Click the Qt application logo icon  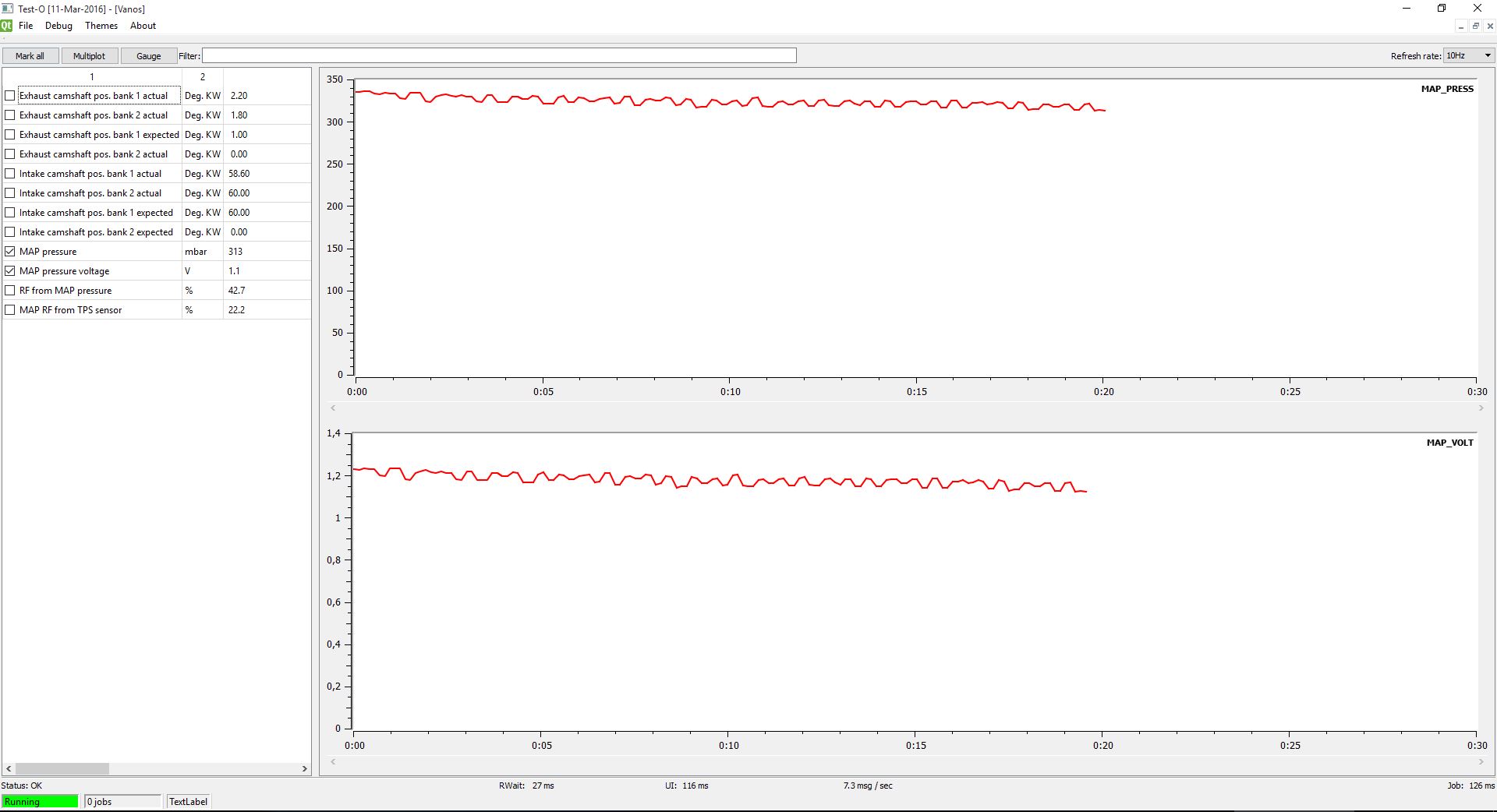(x=6, y=26)
